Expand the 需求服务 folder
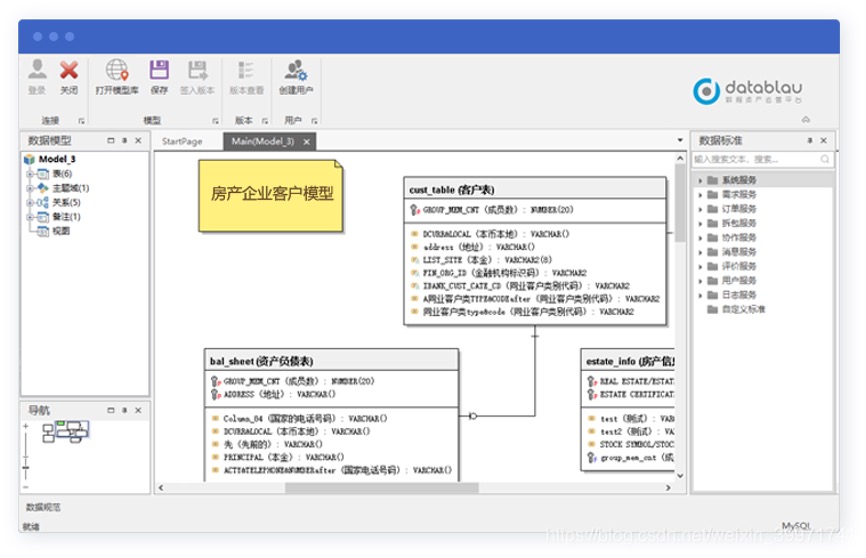 click(700, 195)
